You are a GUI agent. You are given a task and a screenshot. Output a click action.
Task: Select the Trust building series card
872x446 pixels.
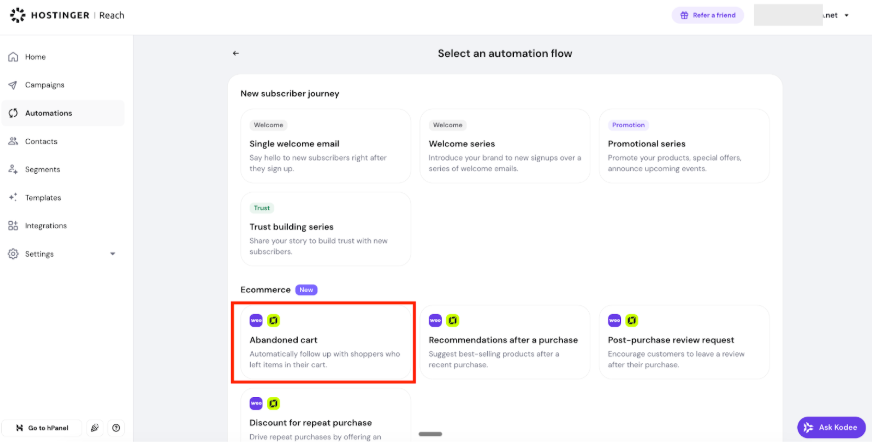(325, 229)
